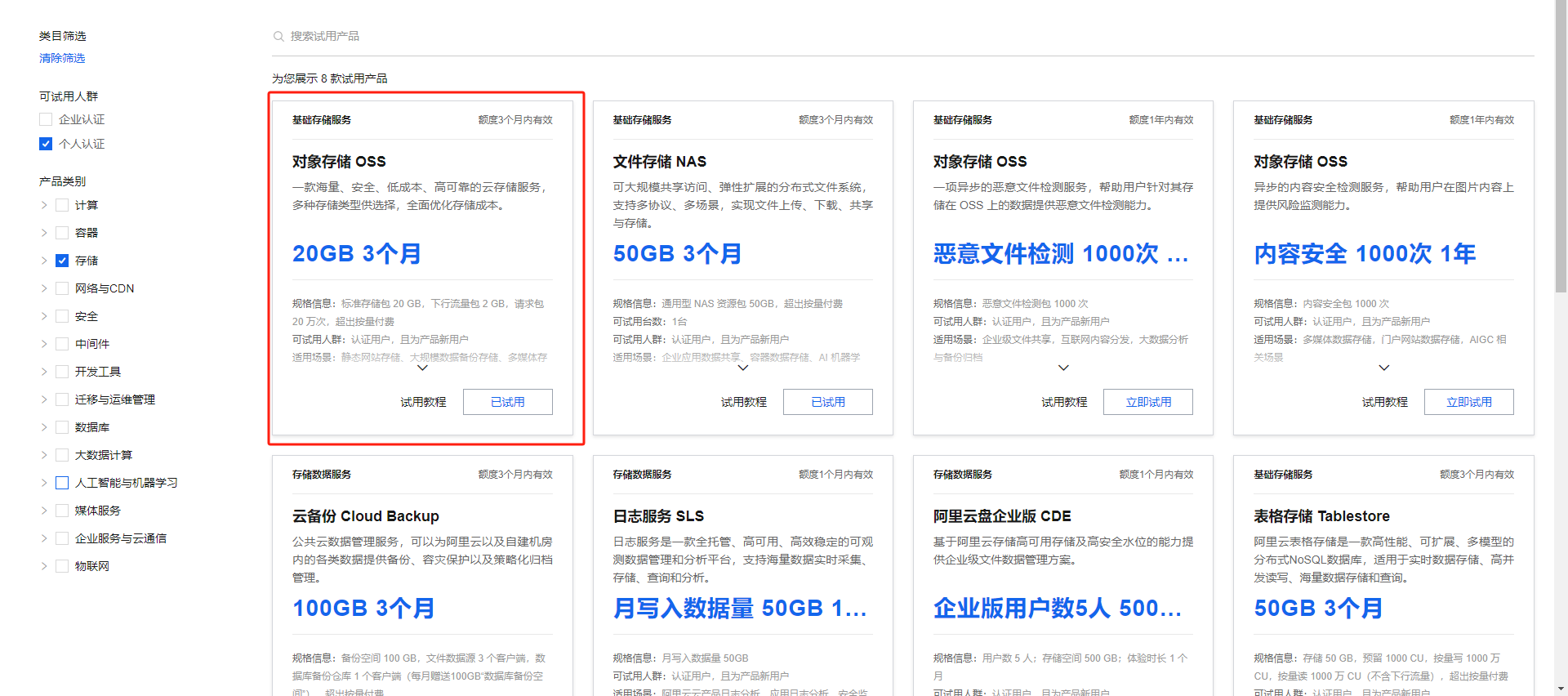Open the 日志服务 SLS title

[658, 516]
